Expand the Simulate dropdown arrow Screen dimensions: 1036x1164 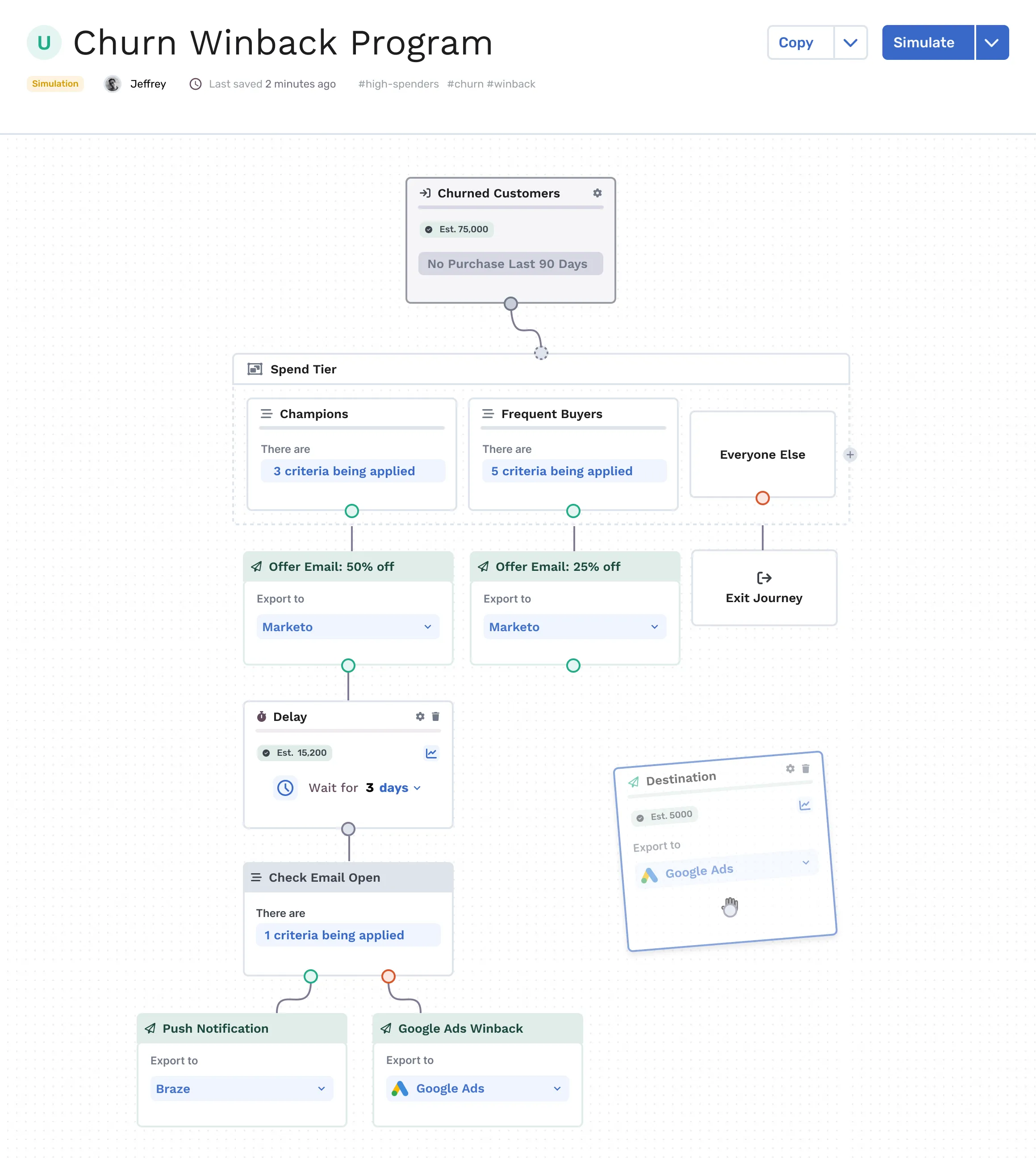click(x=992, y=43)
